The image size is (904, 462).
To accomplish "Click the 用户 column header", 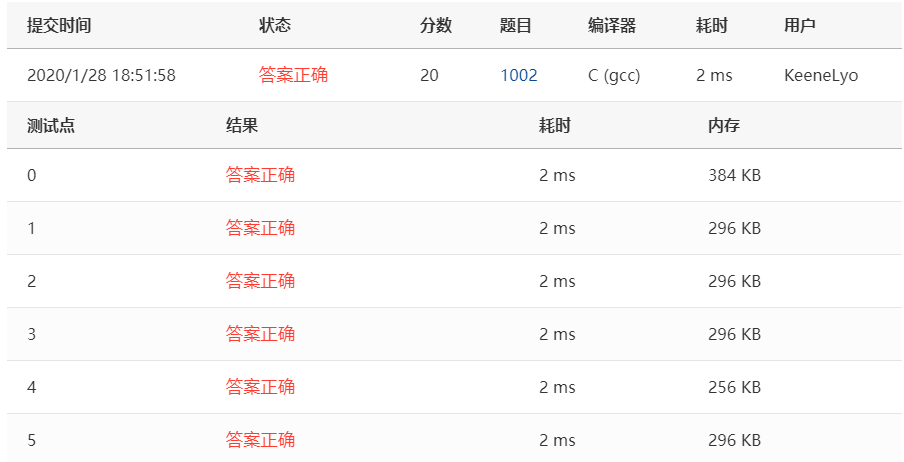I will point(800,25).
